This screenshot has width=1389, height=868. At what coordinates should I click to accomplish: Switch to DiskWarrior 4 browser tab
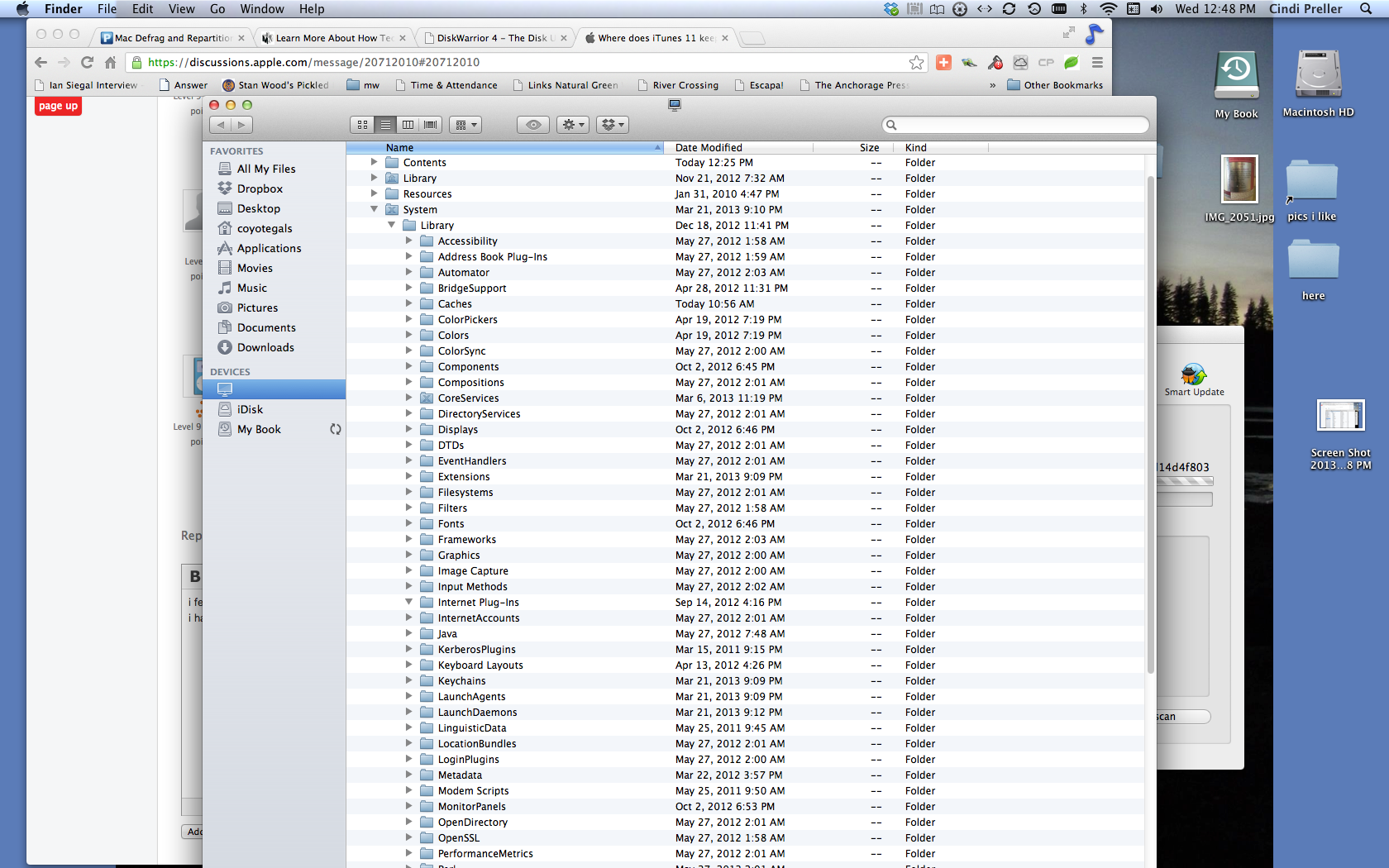[495, 38]
